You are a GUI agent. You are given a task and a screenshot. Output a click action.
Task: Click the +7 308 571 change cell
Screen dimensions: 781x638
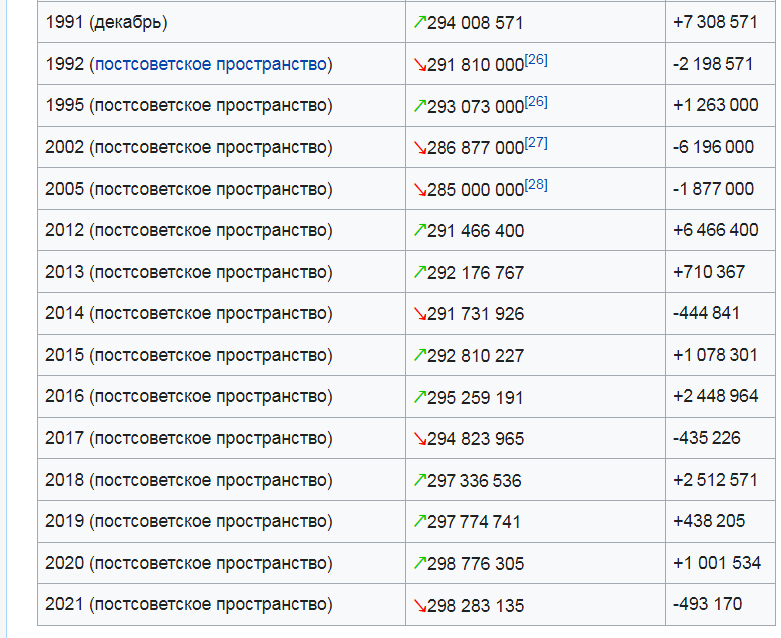point(715,22)
